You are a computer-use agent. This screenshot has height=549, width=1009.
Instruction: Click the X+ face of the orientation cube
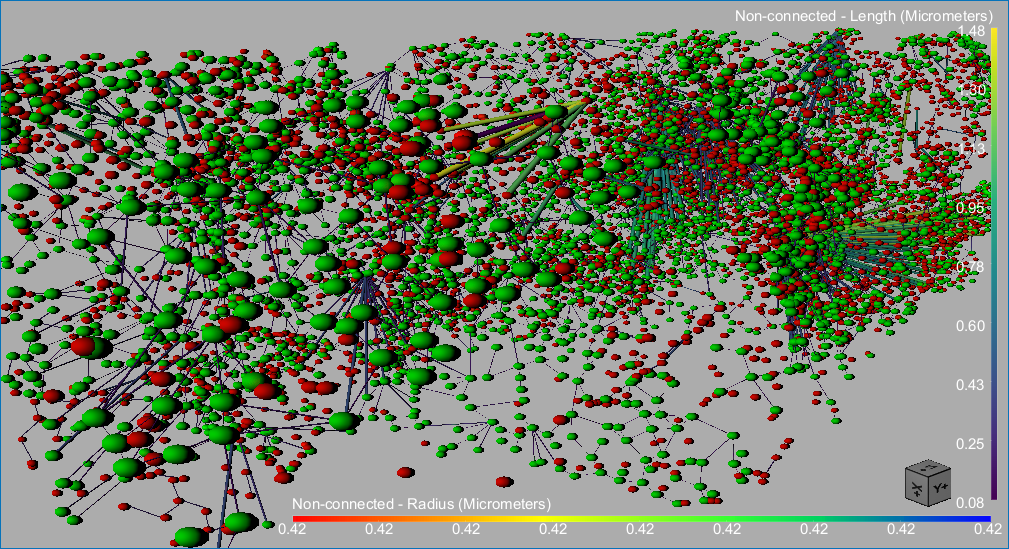(x=916, y=489)
